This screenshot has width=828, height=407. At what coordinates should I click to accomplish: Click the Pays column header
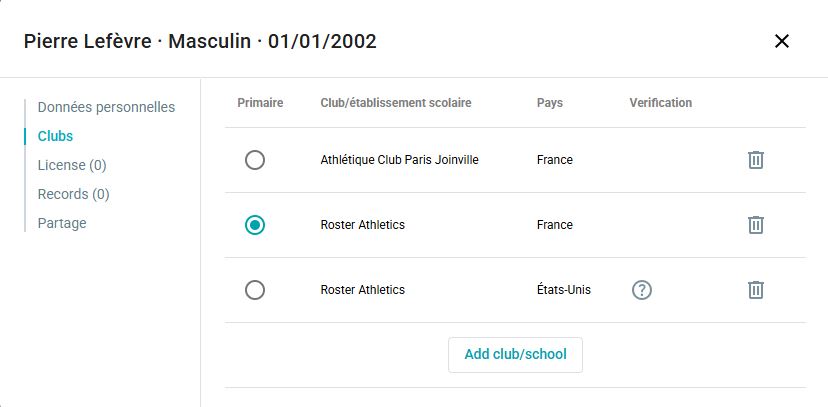click(550, 103)
